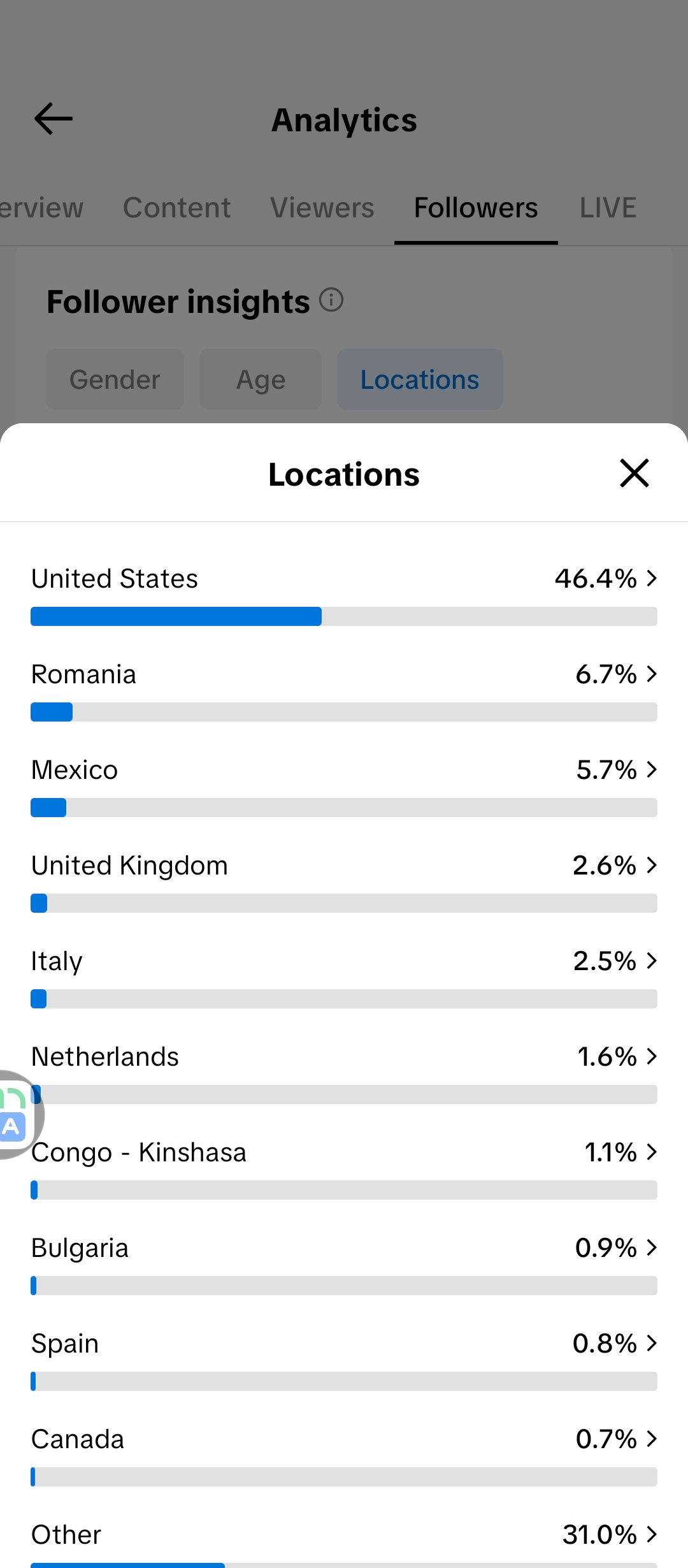Select the Locations filter chip

[x=420, y=379]
